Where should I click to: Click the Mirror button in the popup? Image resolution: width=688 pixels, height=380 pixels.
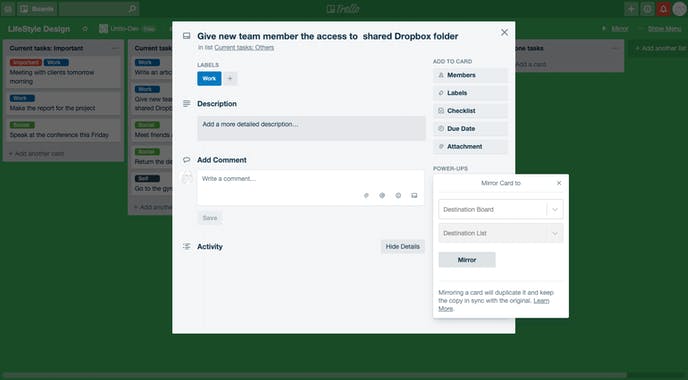click(467, 260)
